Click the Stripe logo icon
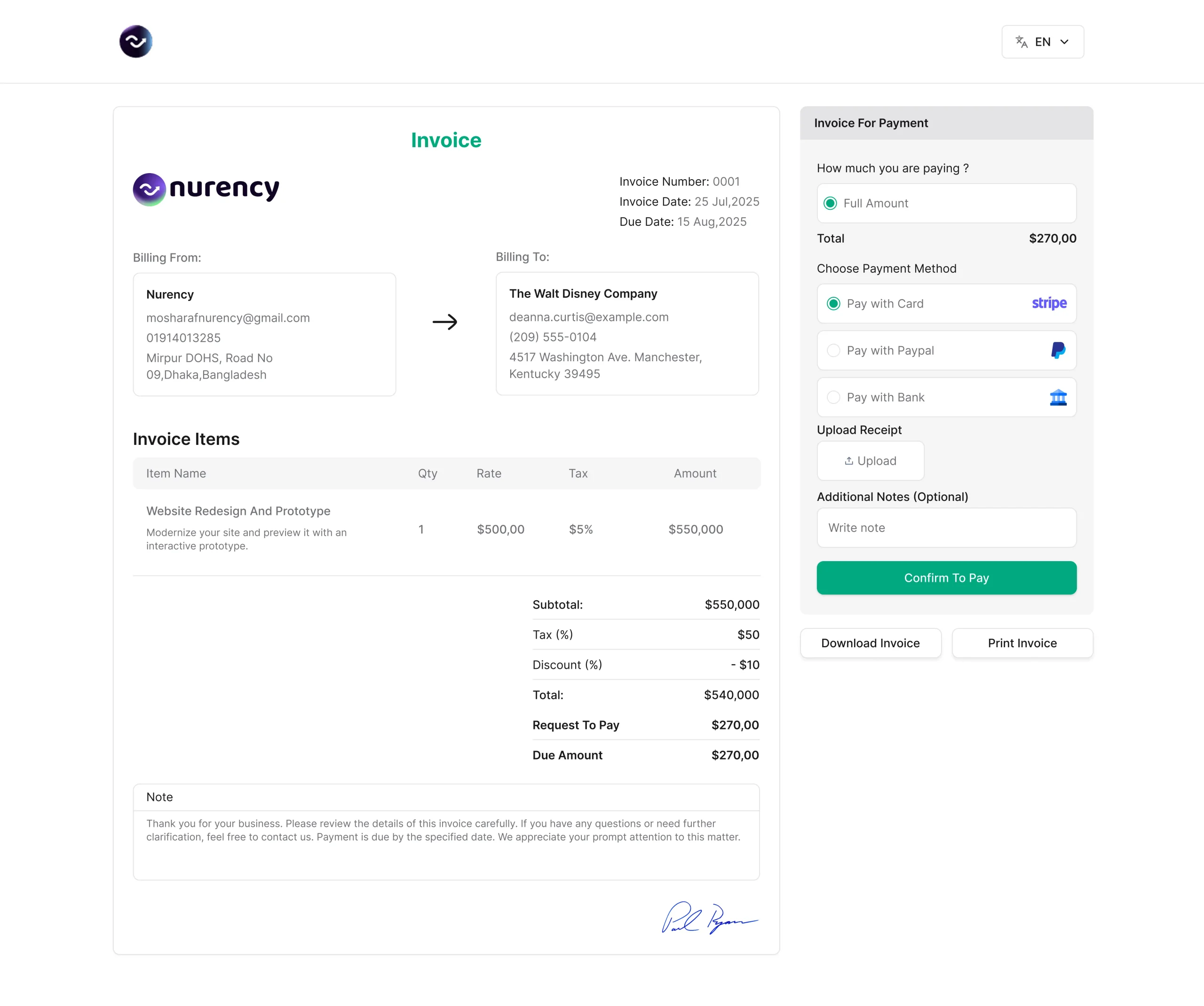Screen dimensions: 1204x1006 [x=1049, y=303]
